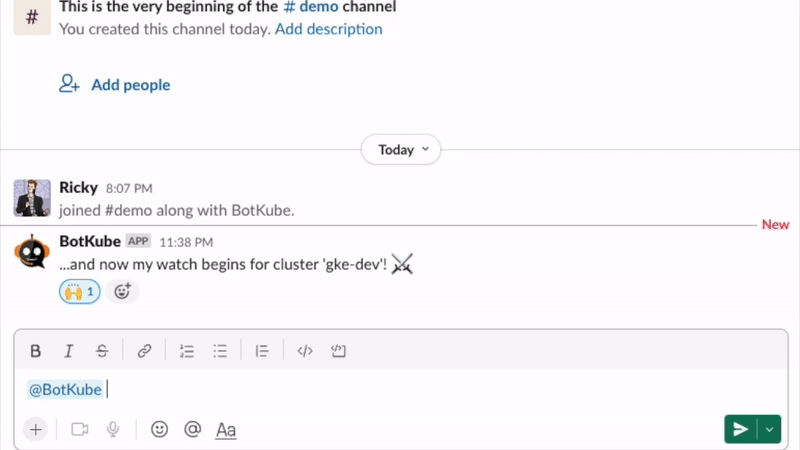Image resolution: width=800 pixels, height=450 pixels.
Task: Toggle italic text formatting
Action: point(69,351)
